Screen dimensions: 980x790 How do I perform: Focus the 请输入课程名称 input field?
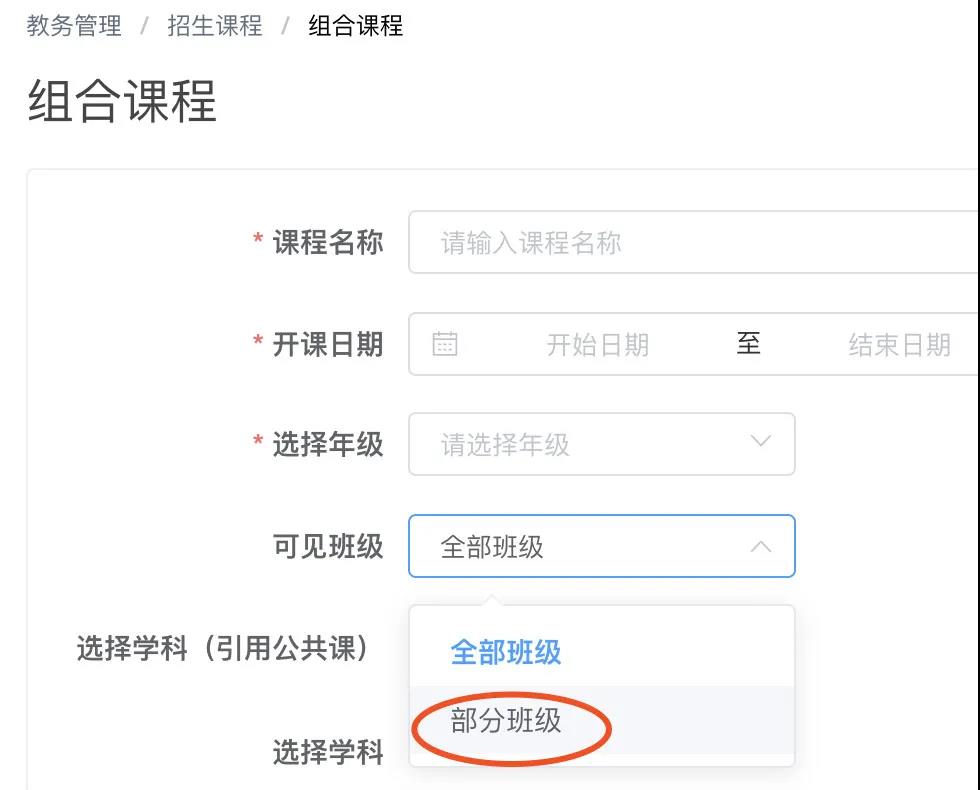click(690, 242)
